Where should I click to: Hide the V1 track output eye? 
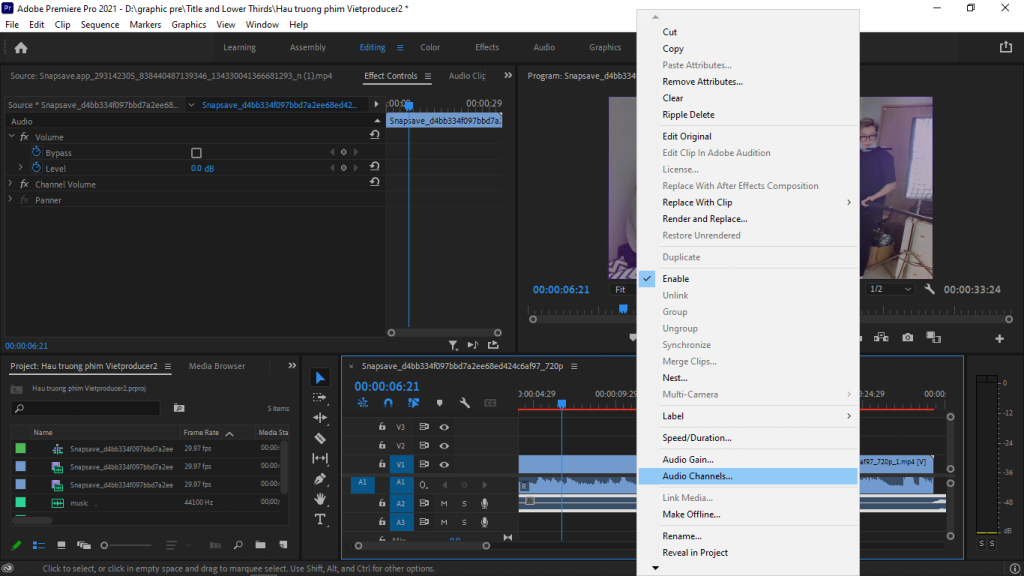coord(444,465)
